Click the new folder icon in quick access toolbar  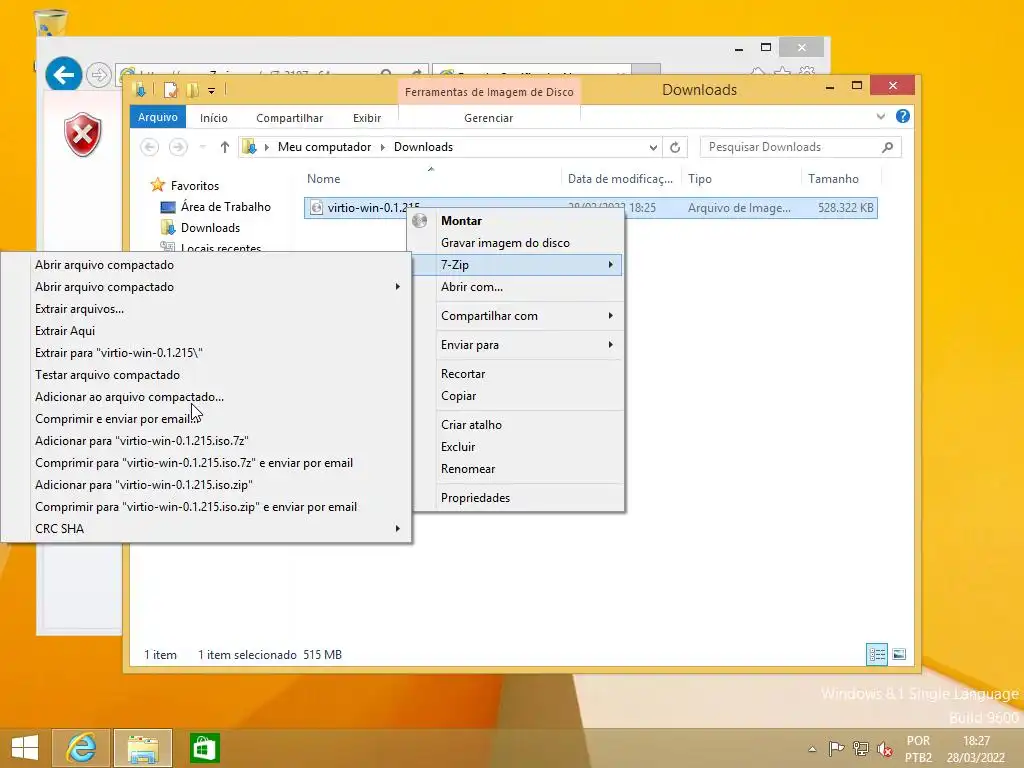click(191, 90)
